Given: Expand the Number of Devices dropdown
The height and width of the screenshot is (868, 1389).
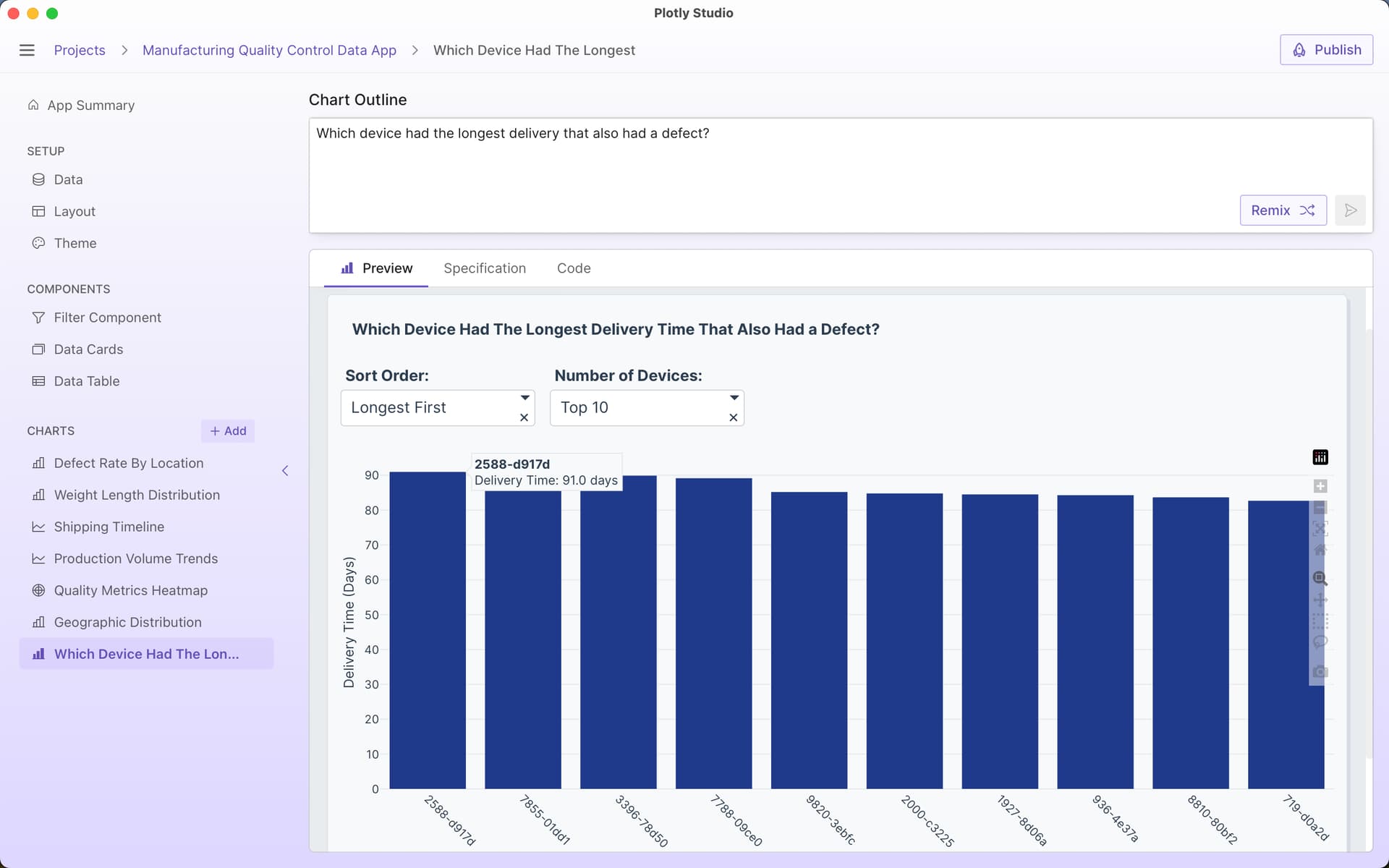Looking at the screenshot, I should pyautogui.click(x=734, y=398).
